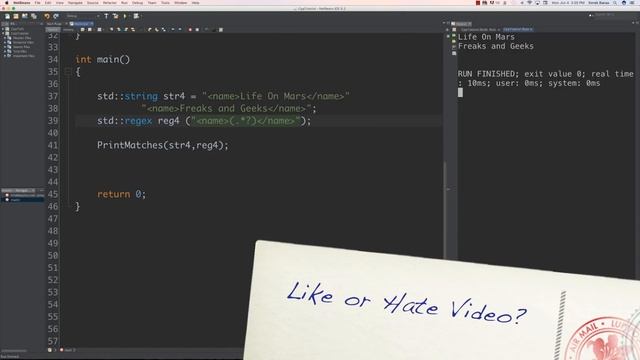Click the green Run Project icon

(124, 16)
